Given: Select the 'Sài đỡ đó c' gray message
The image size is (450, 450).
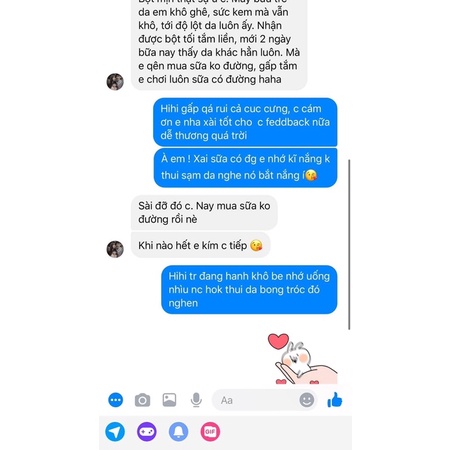Looking at the screenshot, I should point(204,213).
